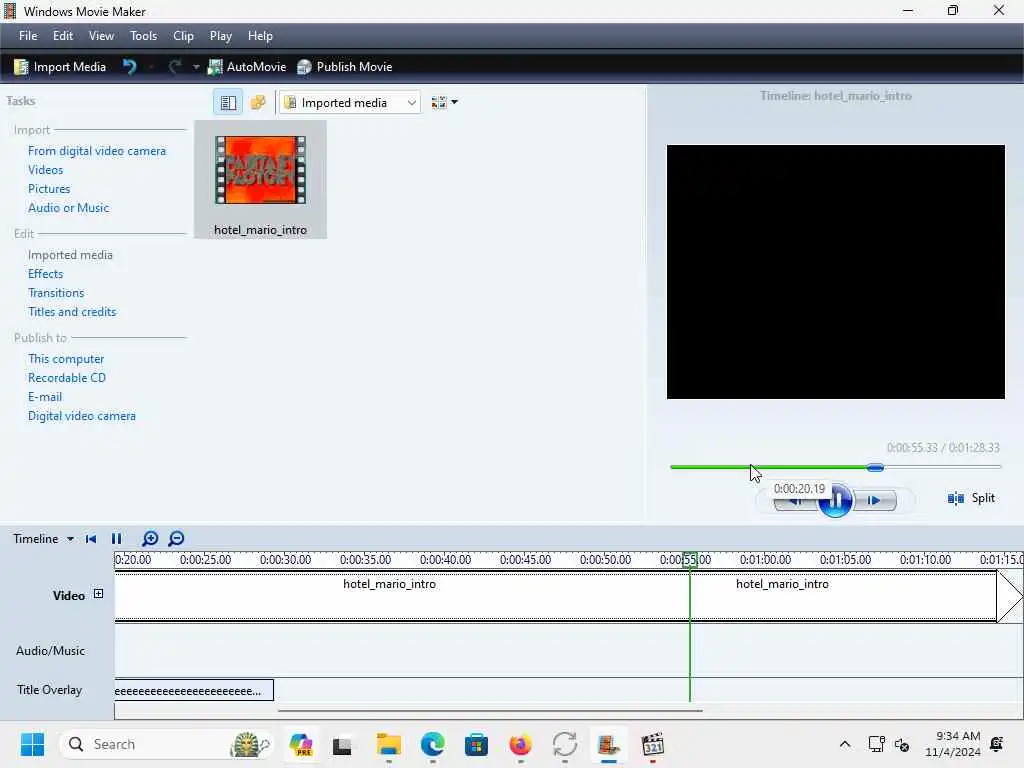
Task: Open the Edit menu
Action: (x=63, y=36)
